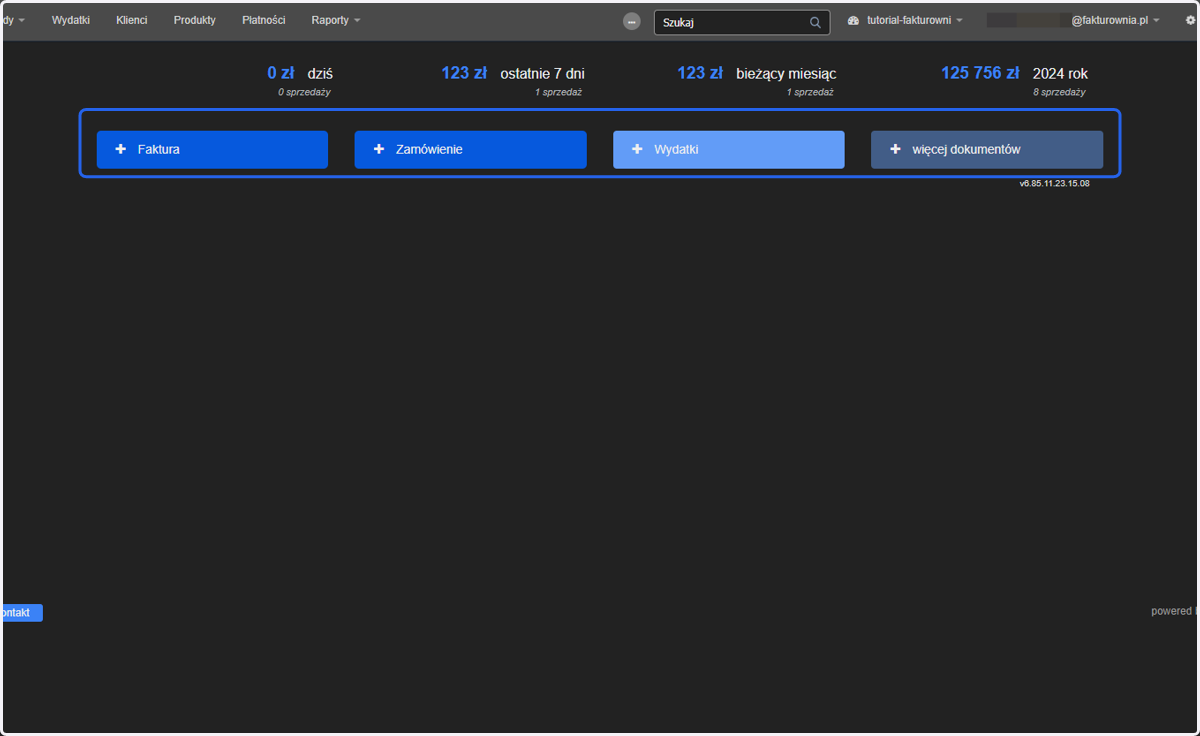Open więcej dokumentów options

point(987,149)
